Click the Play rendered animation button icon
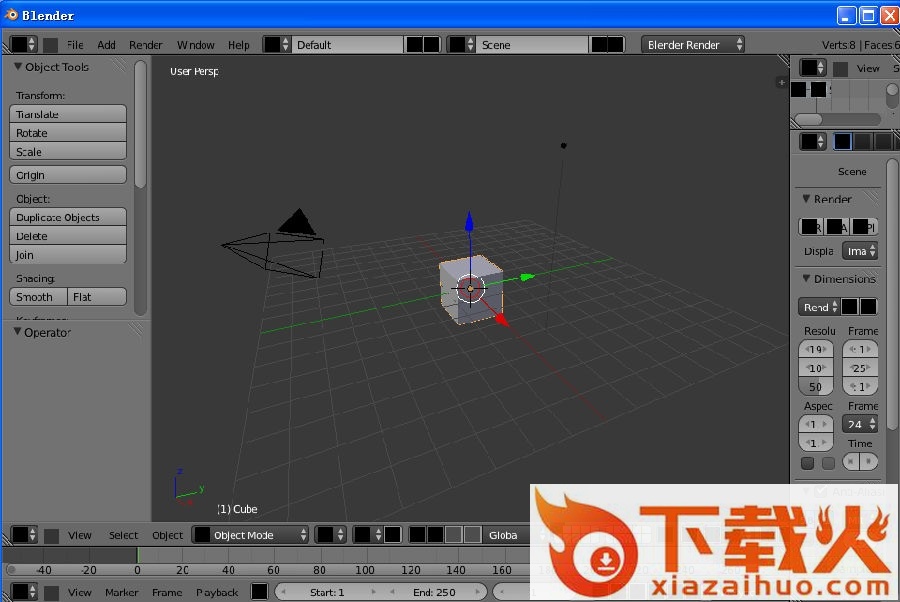 coord(864,227)
